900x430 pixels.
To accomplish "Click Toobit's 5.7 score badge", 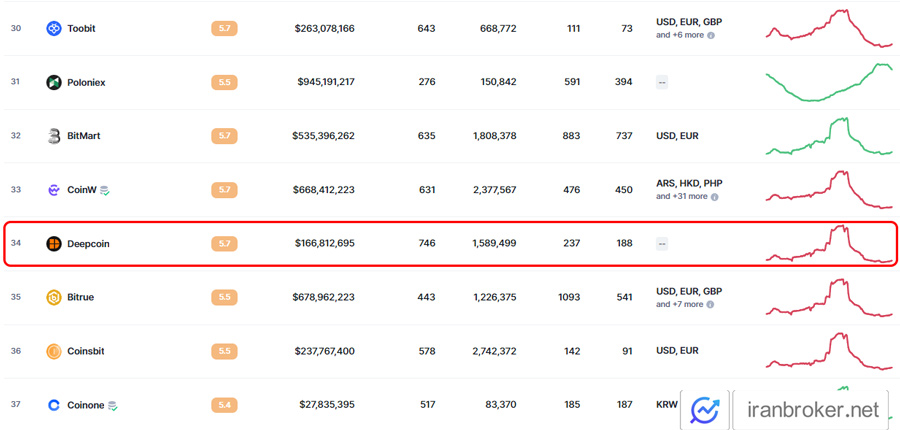I will pyautogui.click(x=224, y=28).
